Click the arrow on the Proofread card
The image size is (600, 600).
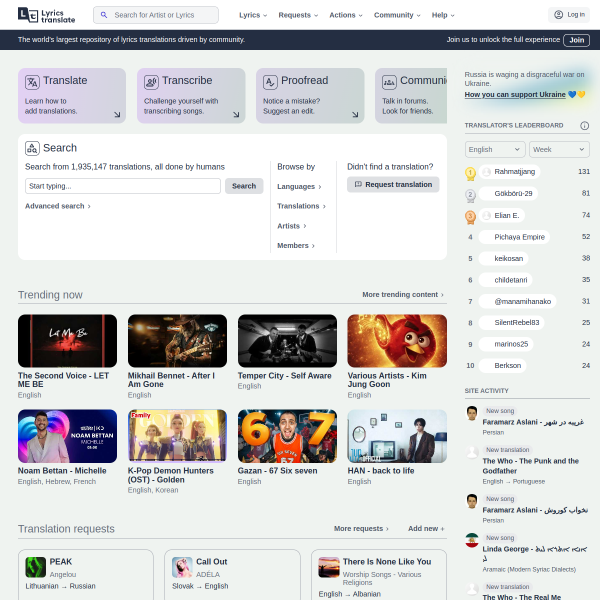pos(355,114)
